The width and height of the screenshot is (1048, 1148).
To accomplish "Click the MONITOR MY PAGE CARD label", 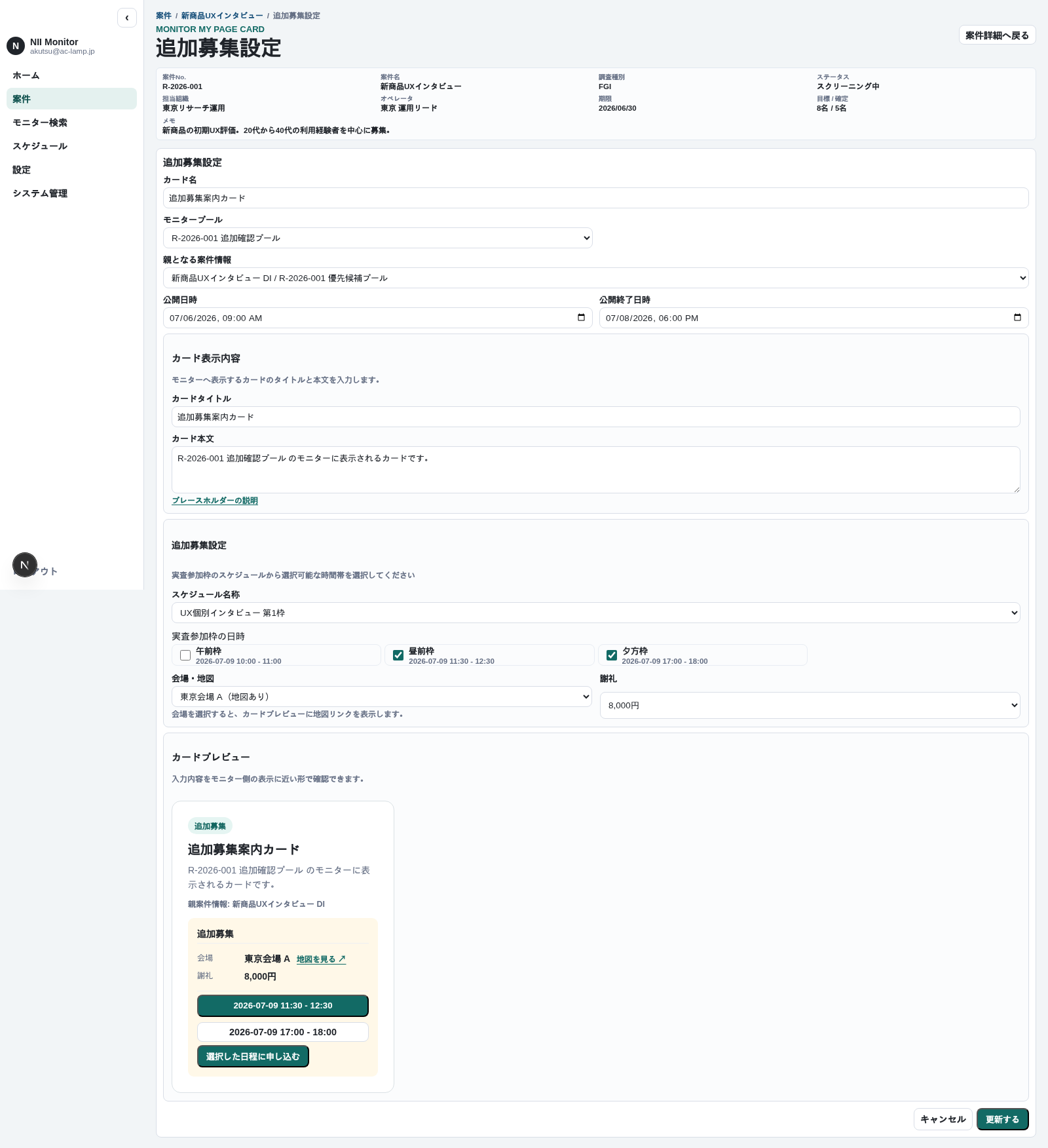I will pyautogui.click(x=210, y=29).
